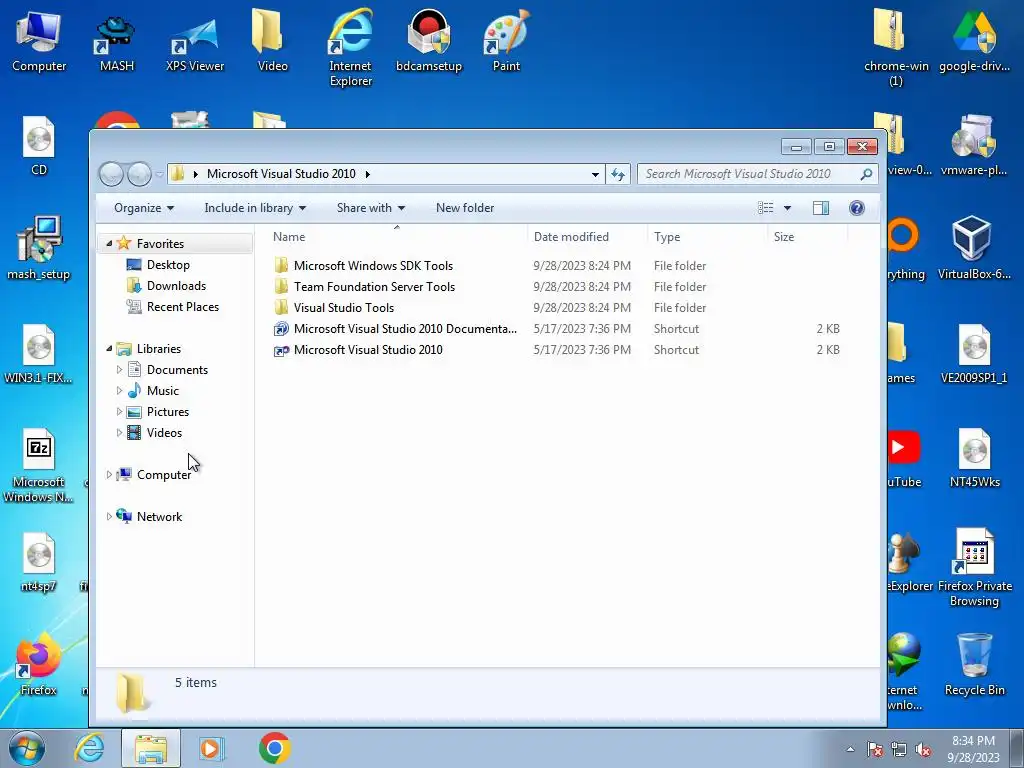
Task: Click the Back navigation arrow
Action: (111, 174)
